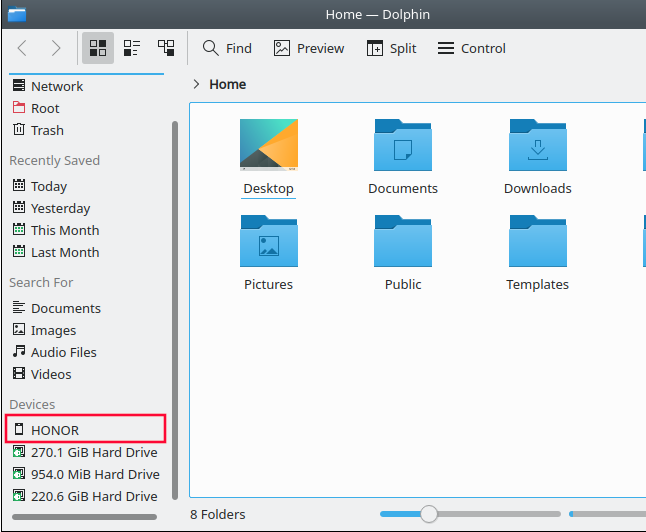Search for Videos in sidebar
This screenshot has height=532, width=646.
point(86,374)
